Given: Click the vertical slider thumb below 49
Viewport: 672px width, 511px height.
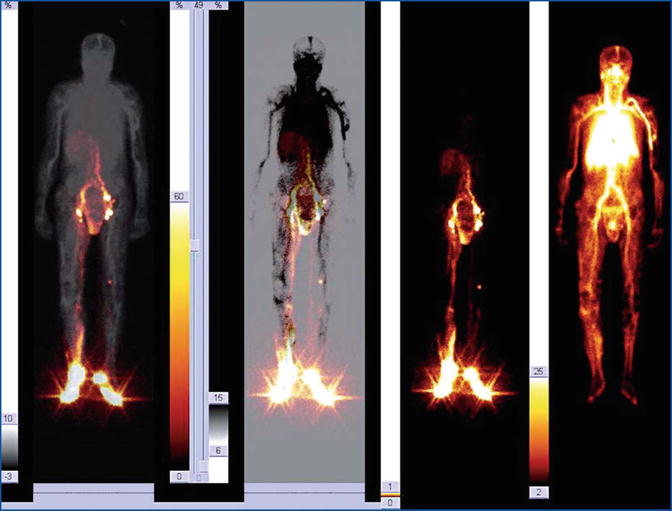Looking at the screenshot, I should tap(196, 244).
